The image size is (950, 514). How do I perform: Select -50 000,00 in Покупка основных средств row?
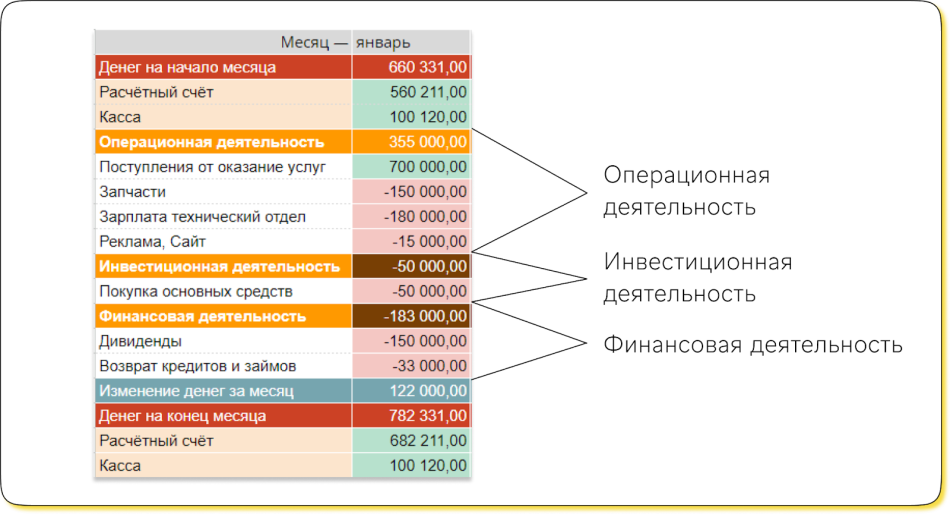(411, 291)
